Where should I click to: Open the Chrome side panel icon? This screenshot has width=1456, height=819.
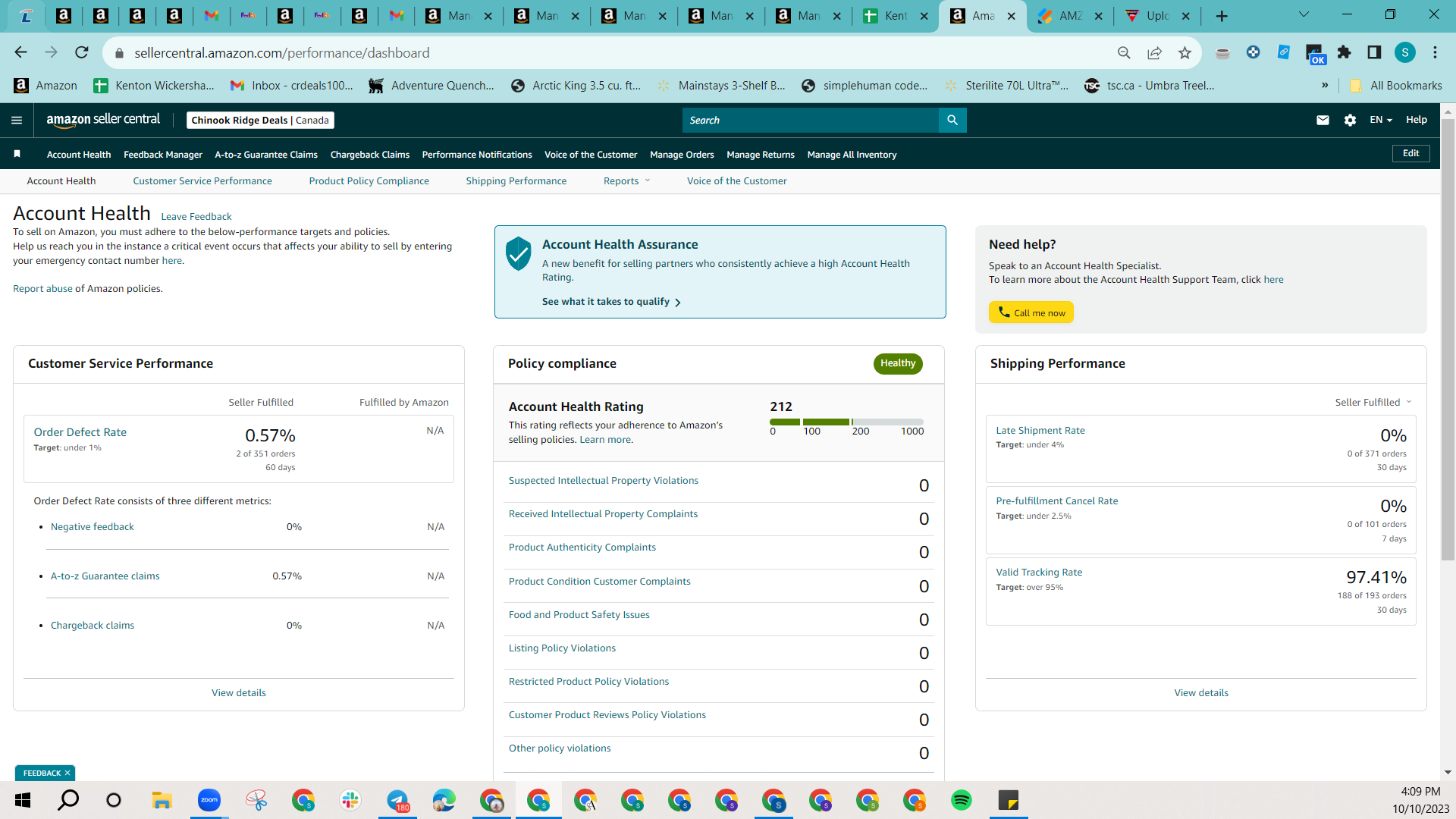click(1374, 52)
